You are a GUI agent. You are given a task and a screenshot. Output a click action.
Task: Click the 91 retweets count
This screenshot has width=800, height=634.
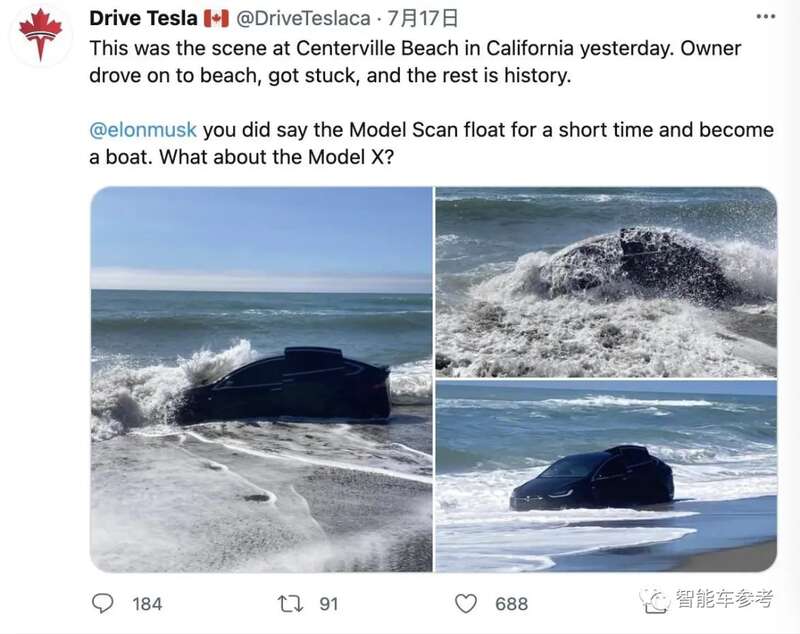pos(328,603)
